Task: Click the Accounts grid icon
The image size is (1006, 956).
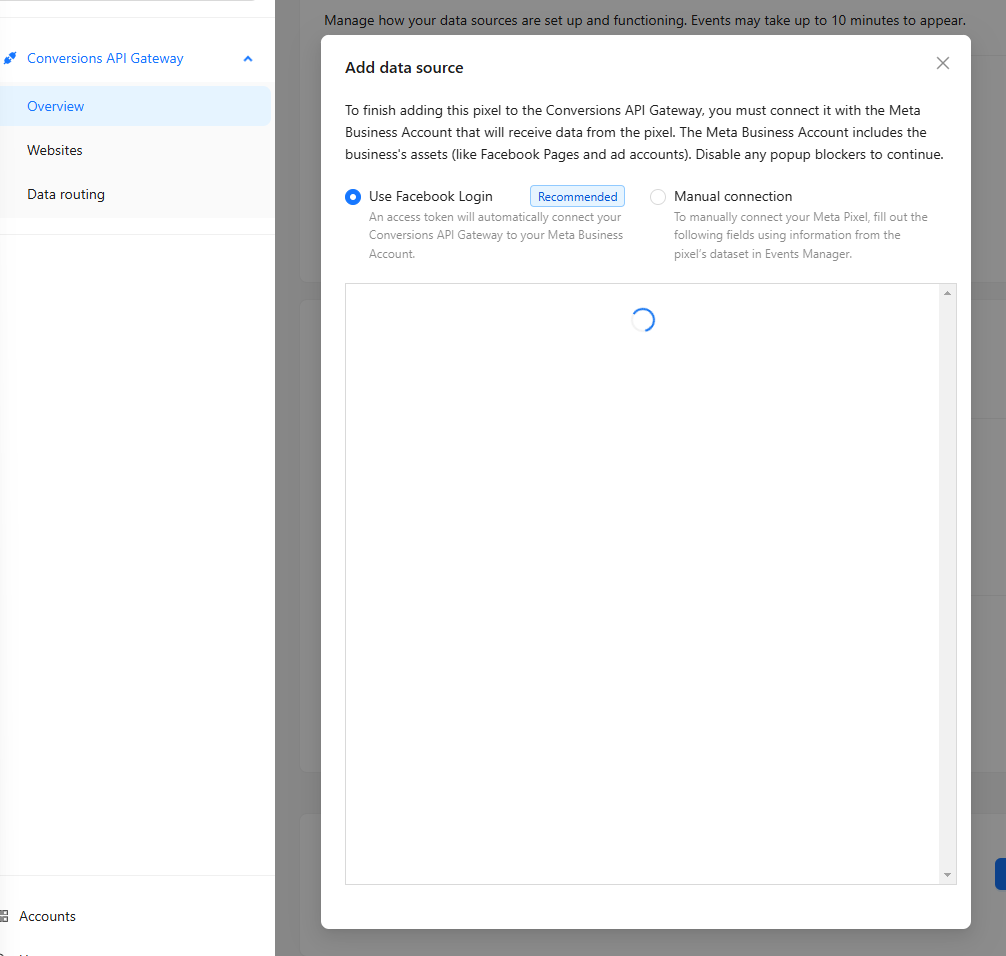Action: pyautogui.click(x=4, y=916)
